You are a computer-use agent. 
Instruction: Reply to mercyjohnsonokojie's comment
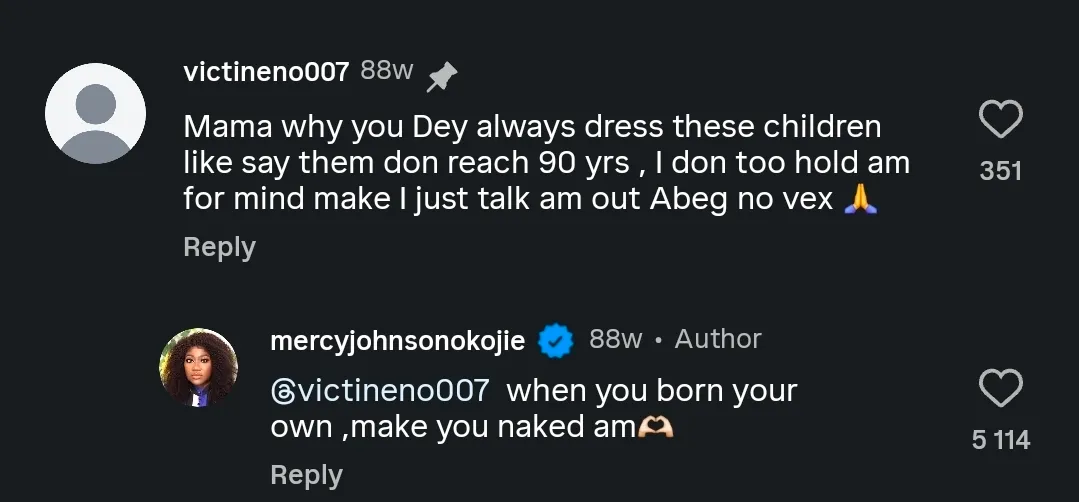pos(306,475)
